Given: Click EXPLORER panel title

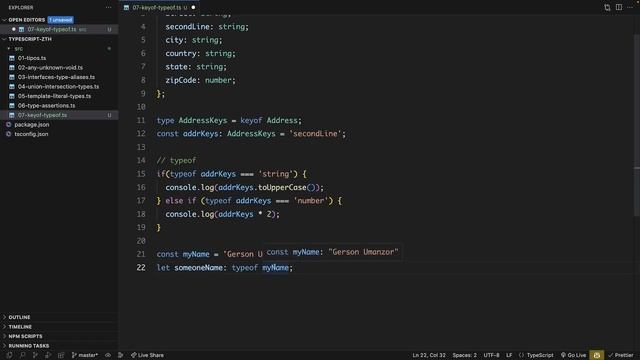Looking at the screenshot, I should point(21,7).
